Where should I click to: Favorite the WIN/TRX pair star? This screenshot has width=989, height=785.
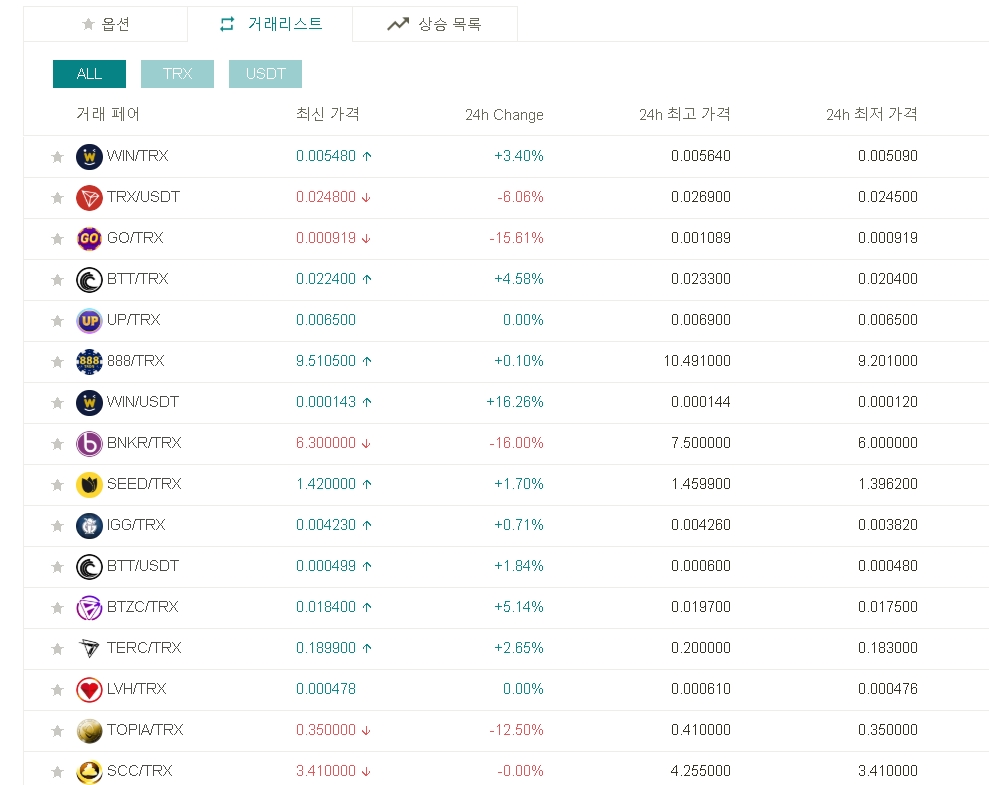pyautogui.click(x=57, y=156)
